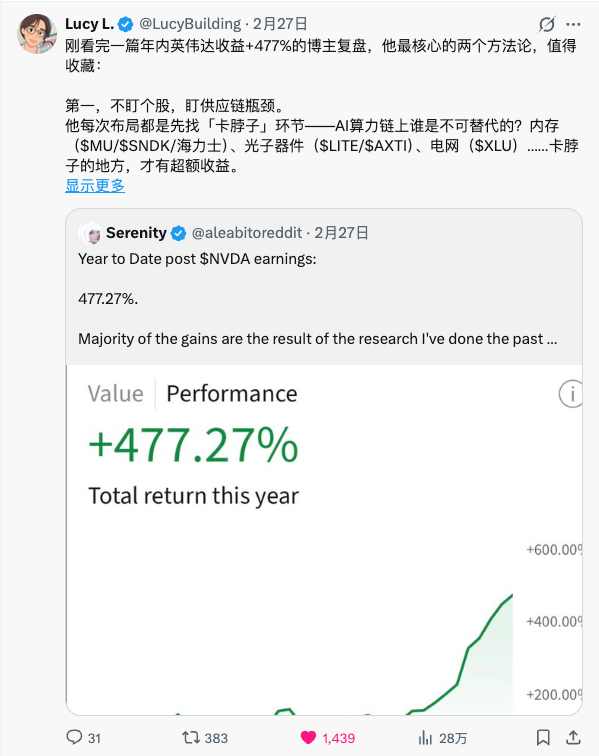Viewport: 599px width, 756px height.
Task: Repost using the retweet icon with 383
Action: point(190,738)
